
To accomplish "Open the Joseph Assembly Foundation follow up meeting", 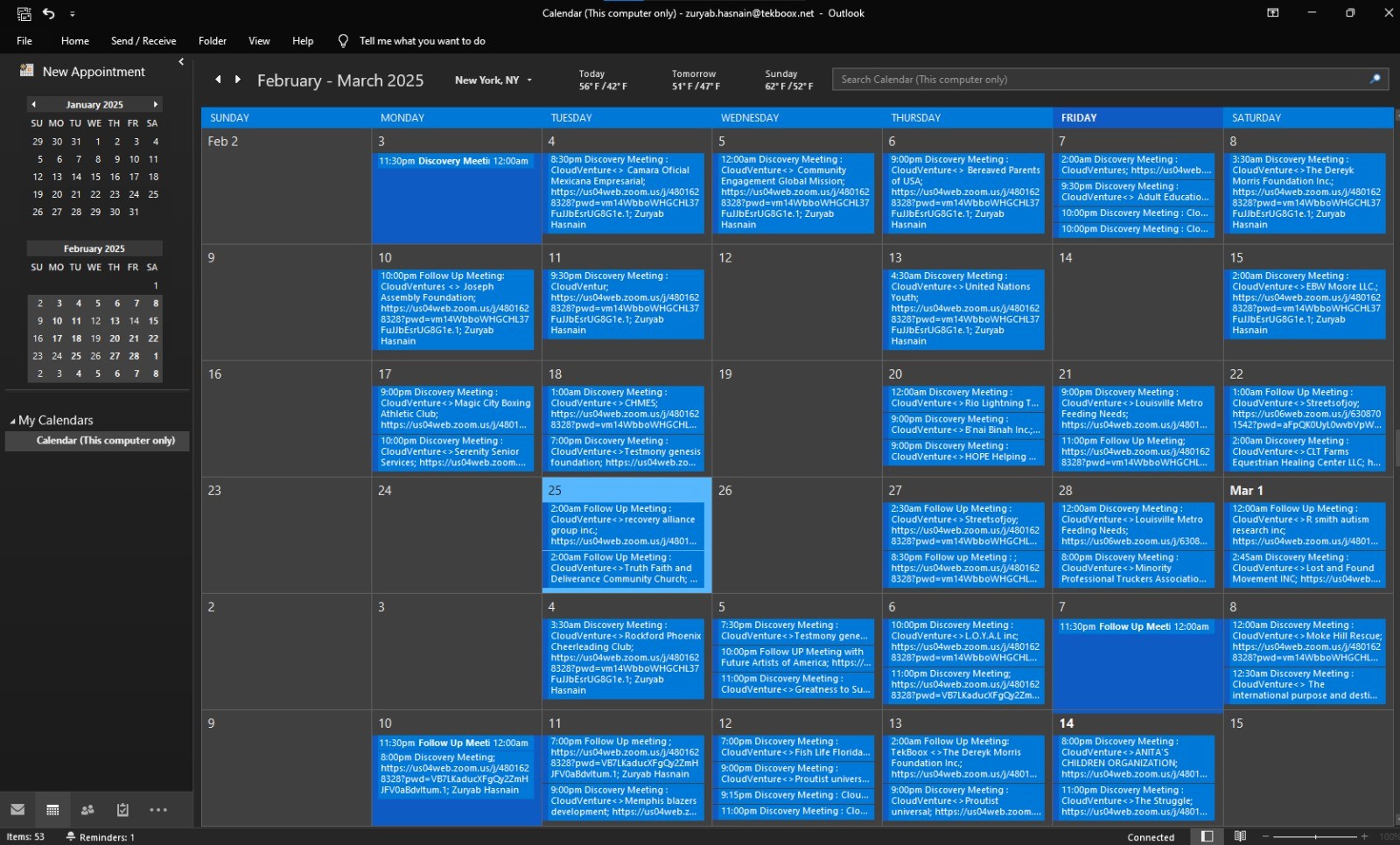I will [455, 309].
